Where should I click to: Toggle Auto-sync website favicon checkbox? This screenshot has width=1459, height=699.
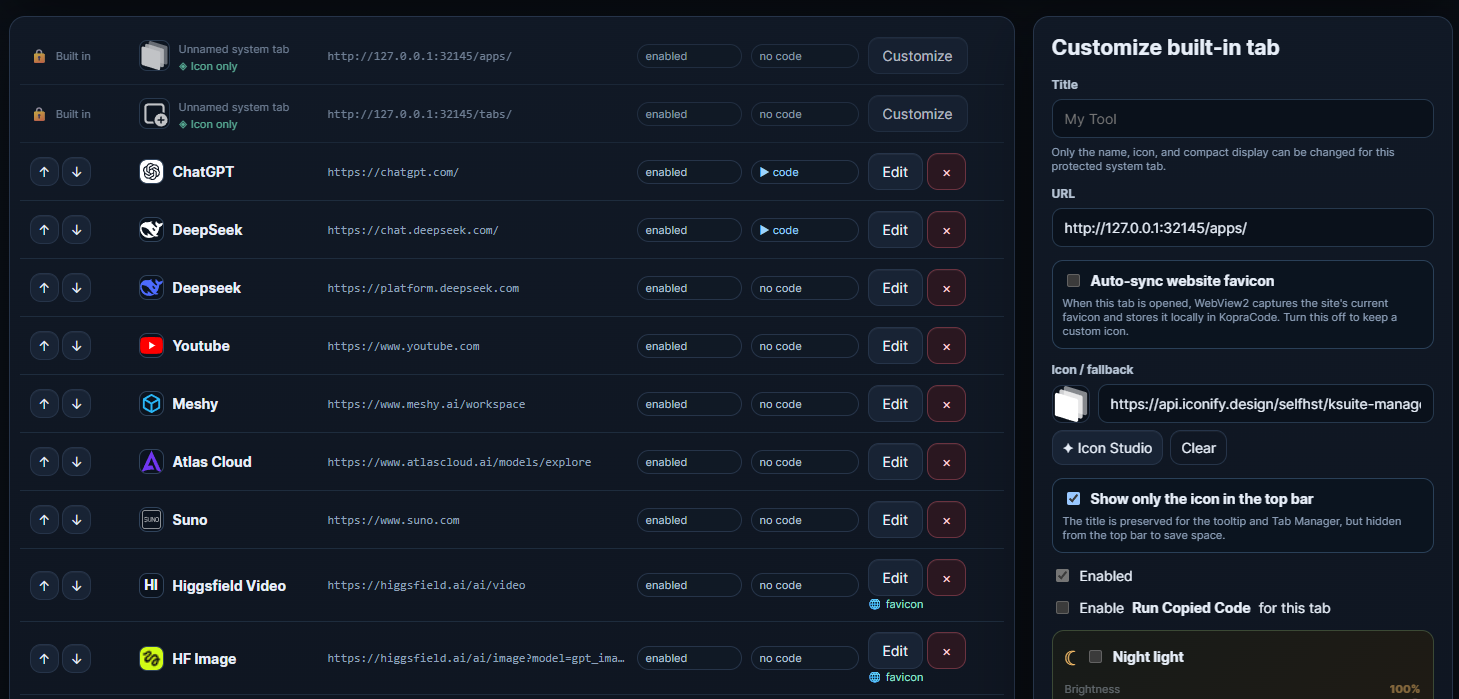click(x=1073, y=281)
